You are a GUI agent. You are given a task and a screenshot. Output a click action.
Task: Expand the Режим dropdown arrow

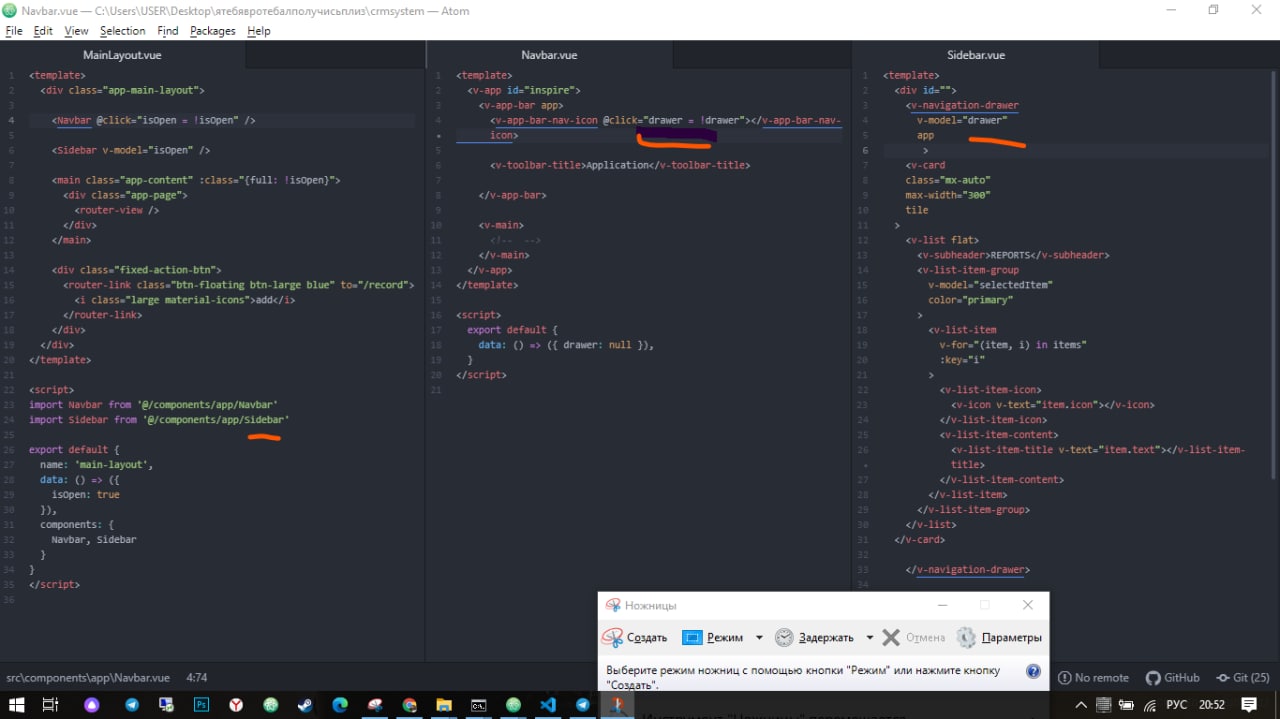pyautogui.click(x=759, y=637)
